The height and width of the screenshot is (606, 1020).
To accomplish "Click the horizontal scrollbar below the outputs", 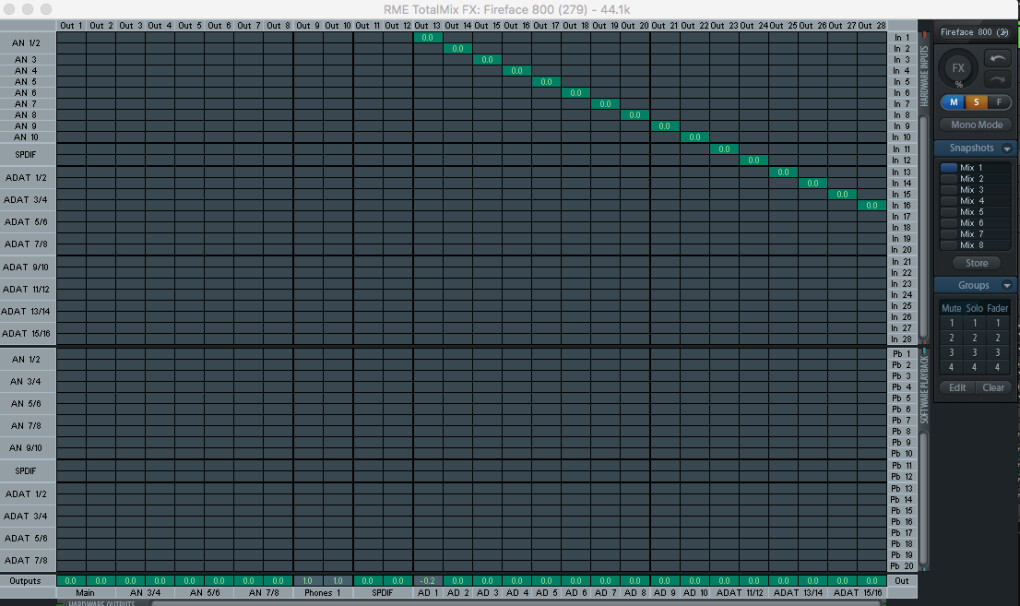I will click(x=516, y=603).
